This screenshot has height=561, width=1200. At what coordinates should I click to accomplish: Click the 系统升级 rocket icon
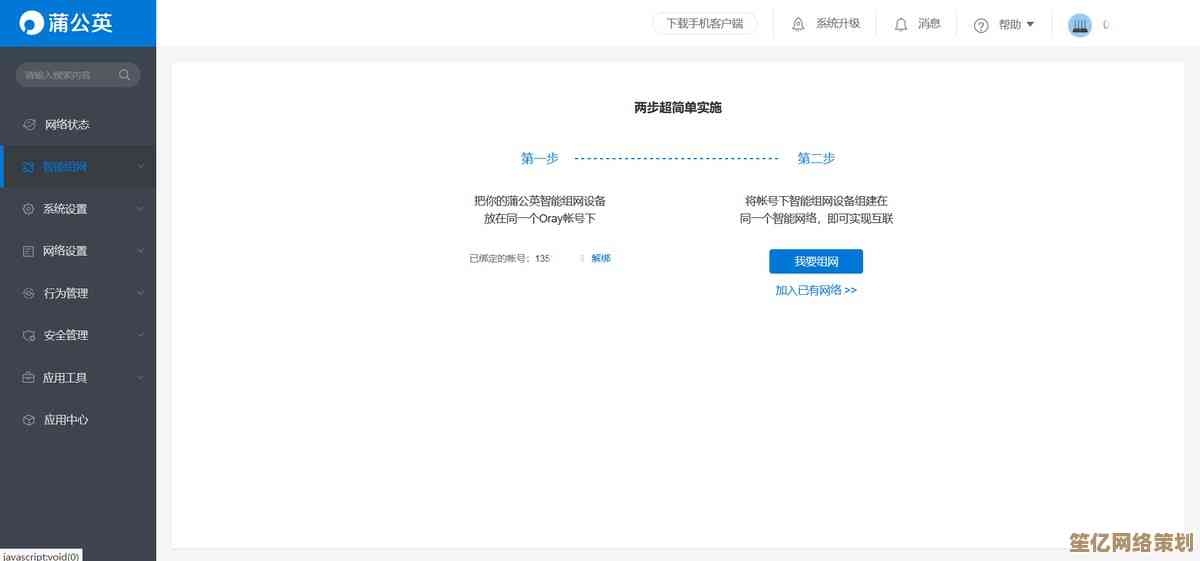pos(798,24)
